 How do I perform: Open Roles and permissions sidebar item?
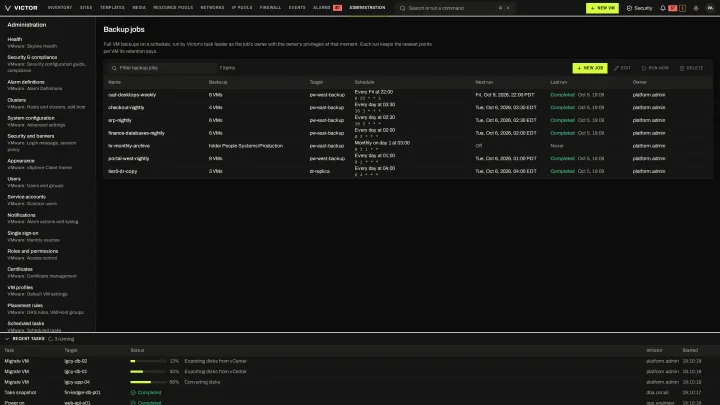pos(47,254)
